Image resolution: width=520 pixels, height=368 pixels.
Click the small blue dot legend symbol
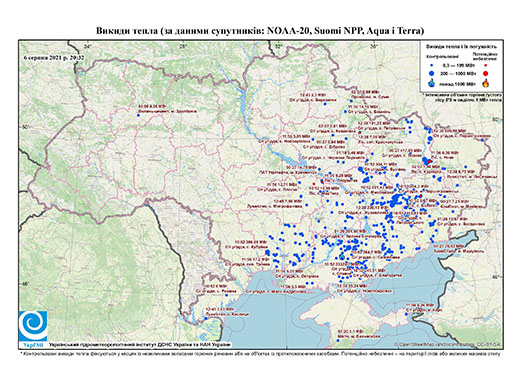pos(432,65)
